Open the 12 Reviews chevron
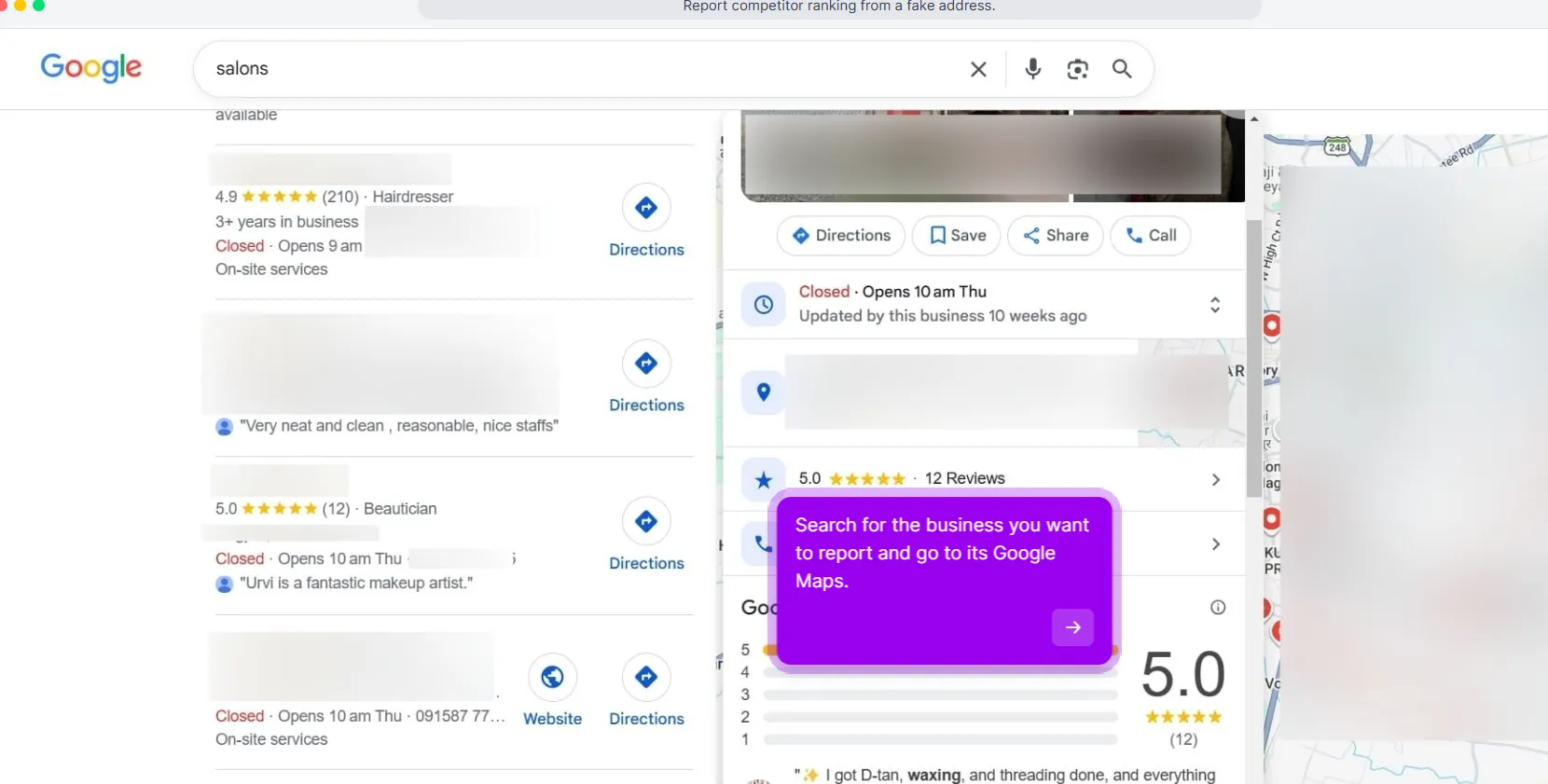1548x784 pixels. (1215, 479)
